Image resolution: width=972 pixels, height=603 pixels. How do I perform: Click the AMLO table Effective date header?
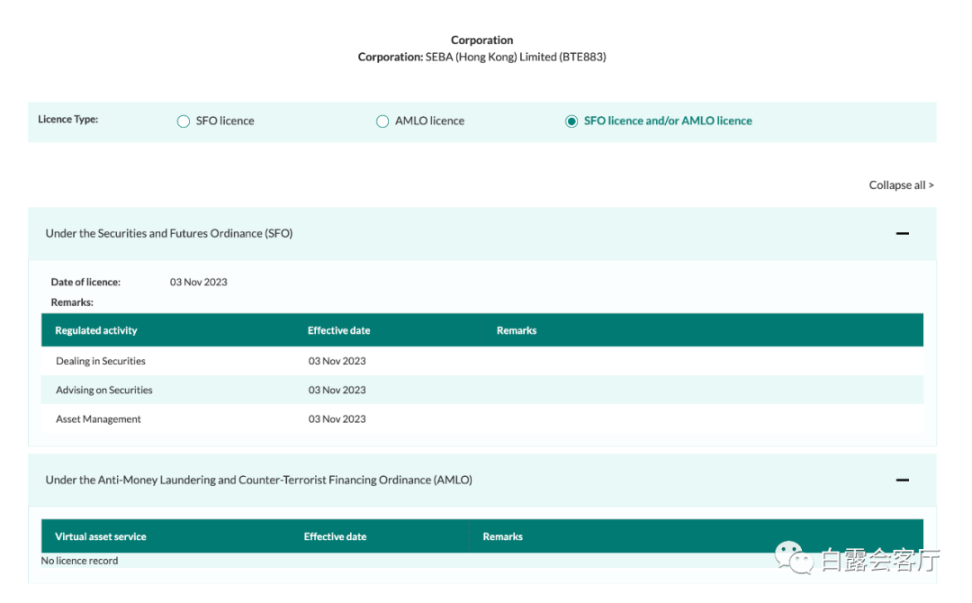[335, 537]
